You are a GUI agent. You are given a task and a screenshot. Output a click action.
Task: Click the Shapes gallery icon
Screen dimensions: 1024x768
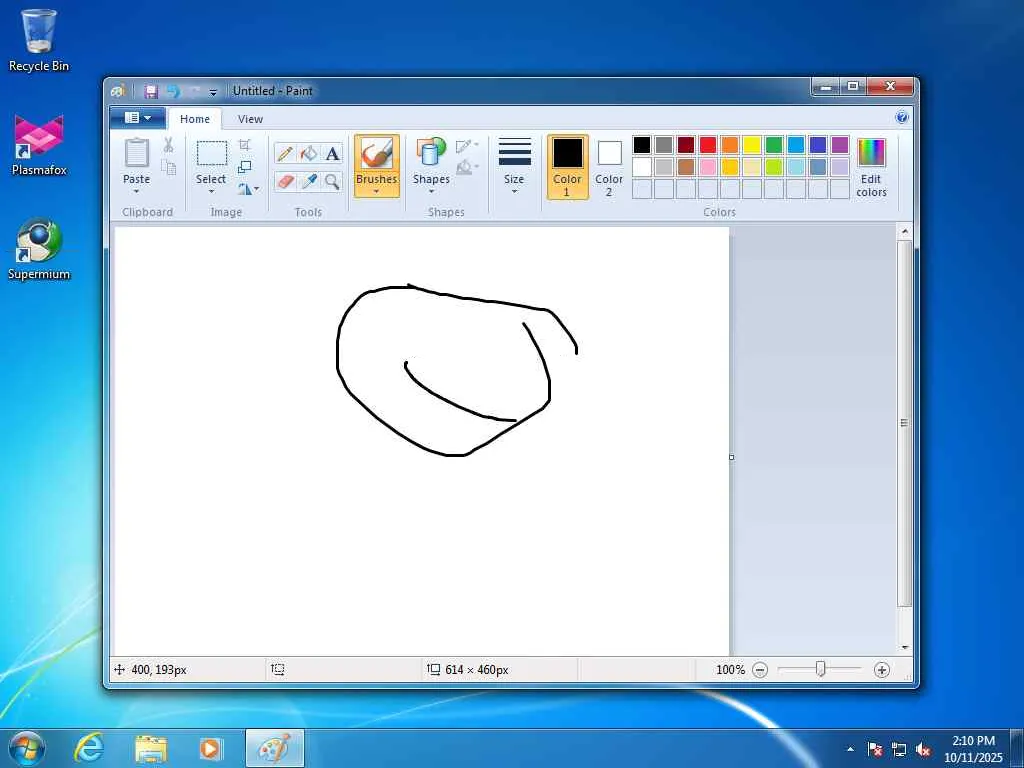431,153
